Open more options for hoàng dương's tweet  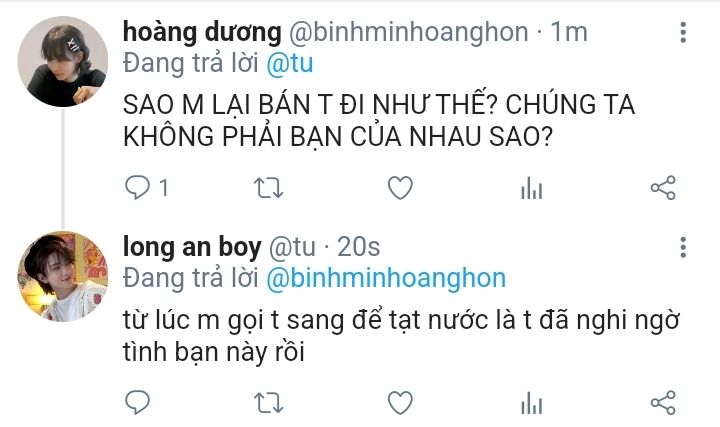tap(683, 32)
